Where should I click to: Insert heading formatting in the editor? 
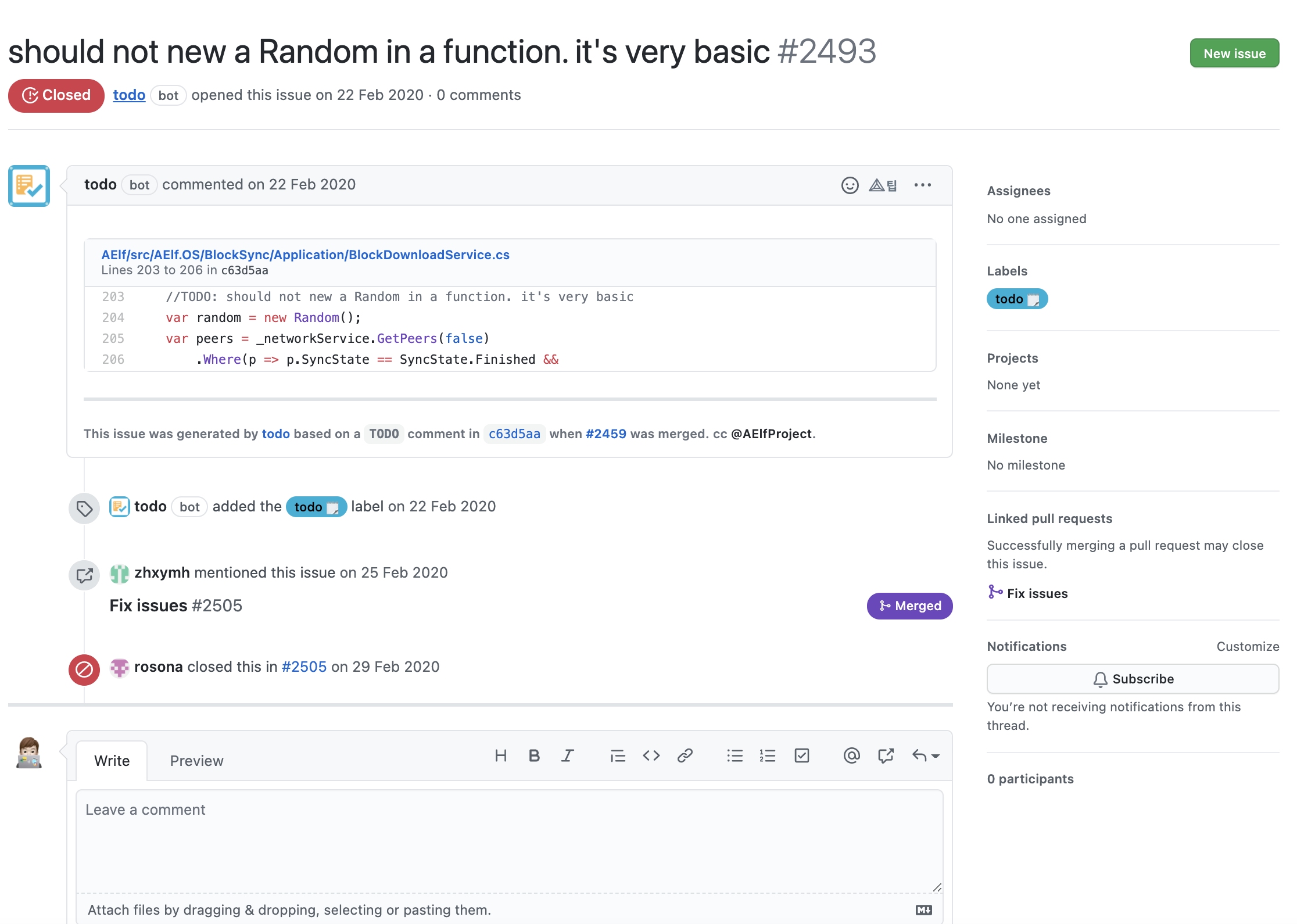(500, 755)
